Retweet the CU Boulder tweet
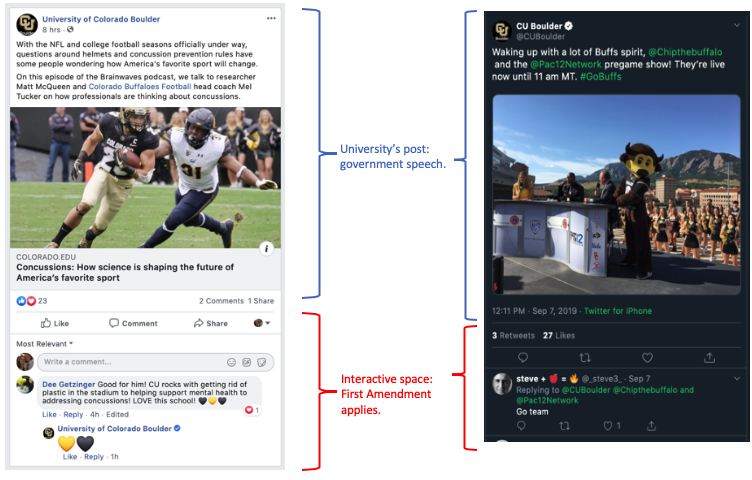Screen dimensions: 752x480 point(585,358)
